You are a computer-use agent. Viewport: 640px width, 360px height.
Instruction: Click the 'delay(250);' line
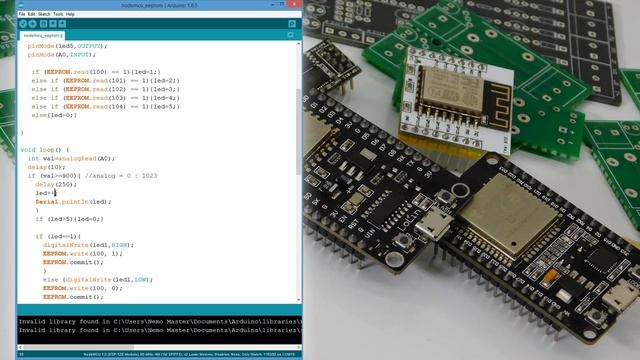(x=56, y=184)
